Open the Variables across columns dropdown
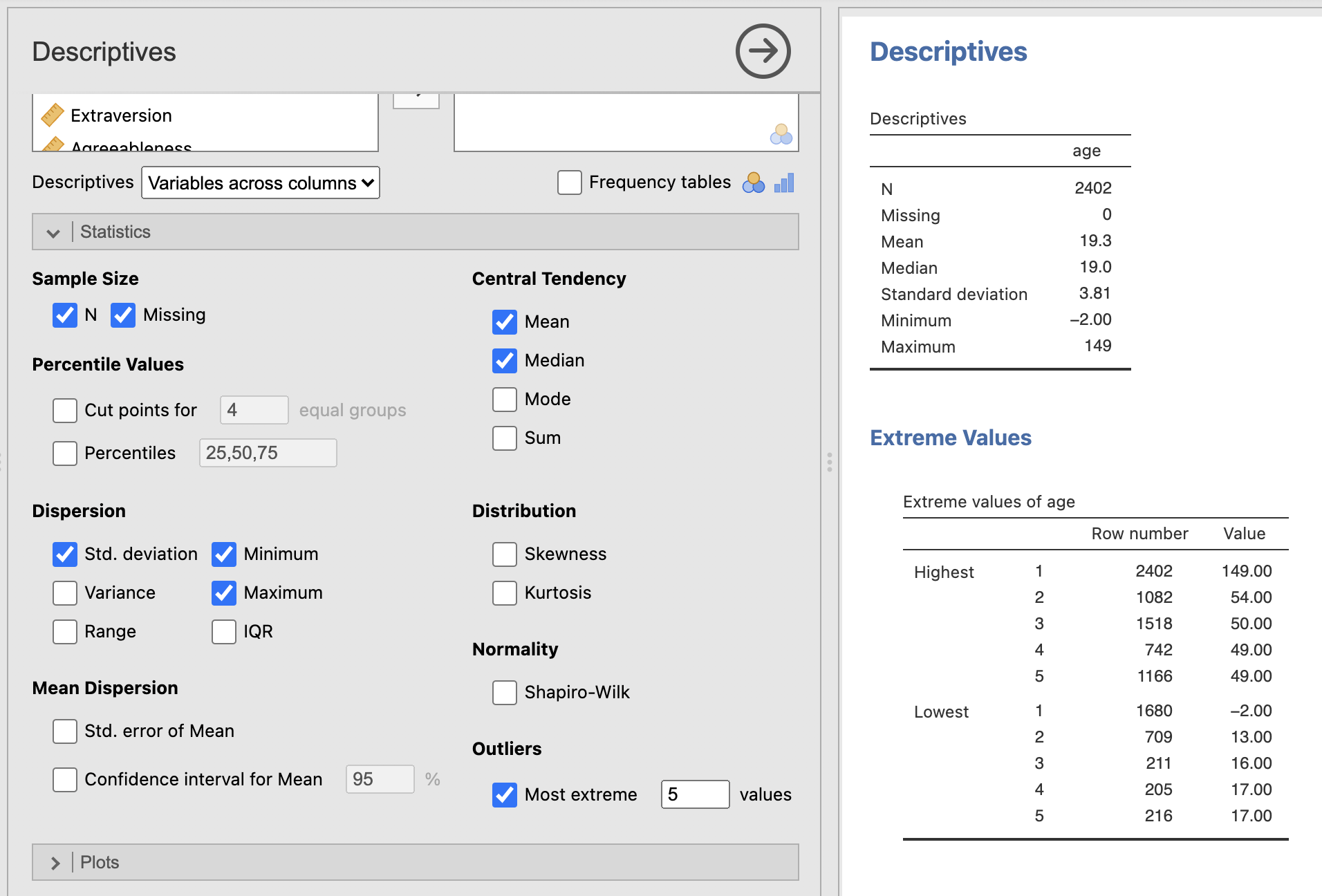This screenshot has height=896, width=1322. [x=261, y=183]
